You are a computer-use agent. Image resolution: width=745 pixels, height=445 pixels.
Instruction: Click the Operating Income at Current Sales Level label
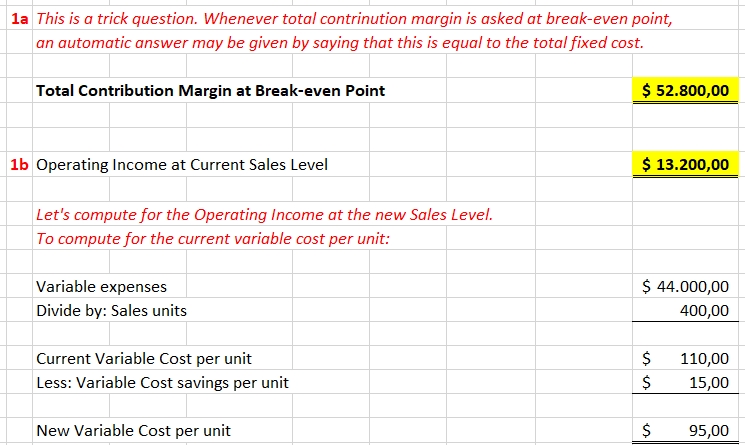pyautogui.click(x=182, y=164)
